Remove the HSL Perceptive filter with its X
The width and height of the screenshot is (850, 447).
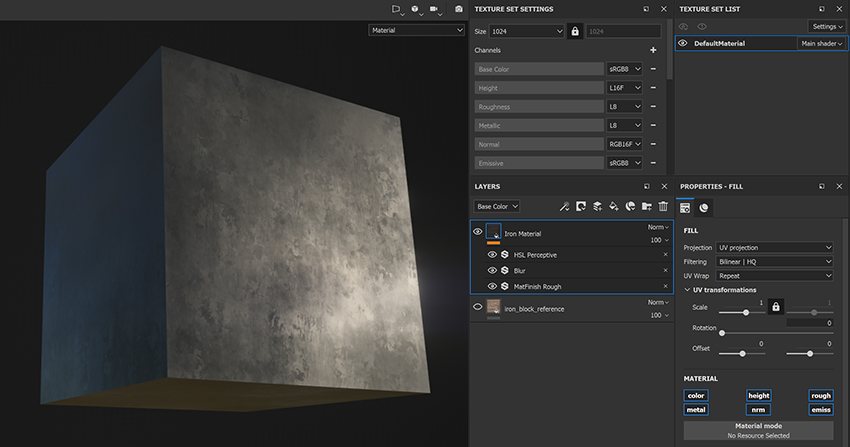coord(665,255)
